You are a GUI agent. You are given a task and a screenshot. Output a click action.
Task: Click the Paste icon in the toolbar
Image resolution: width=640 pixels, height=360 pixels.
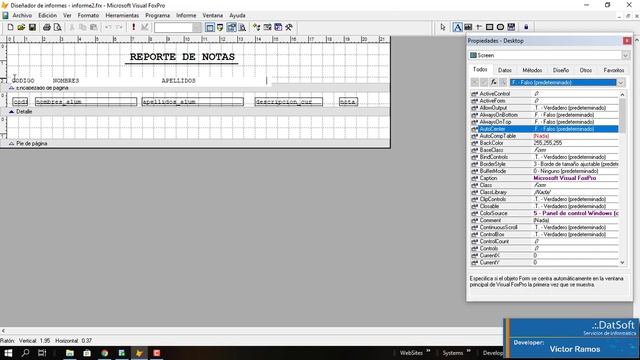pos(93,27)
